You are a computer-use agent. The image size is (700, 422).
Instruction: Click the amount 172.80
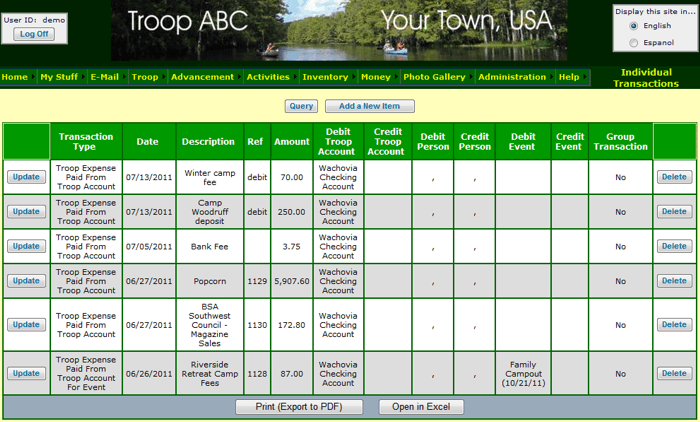[292, 325]
